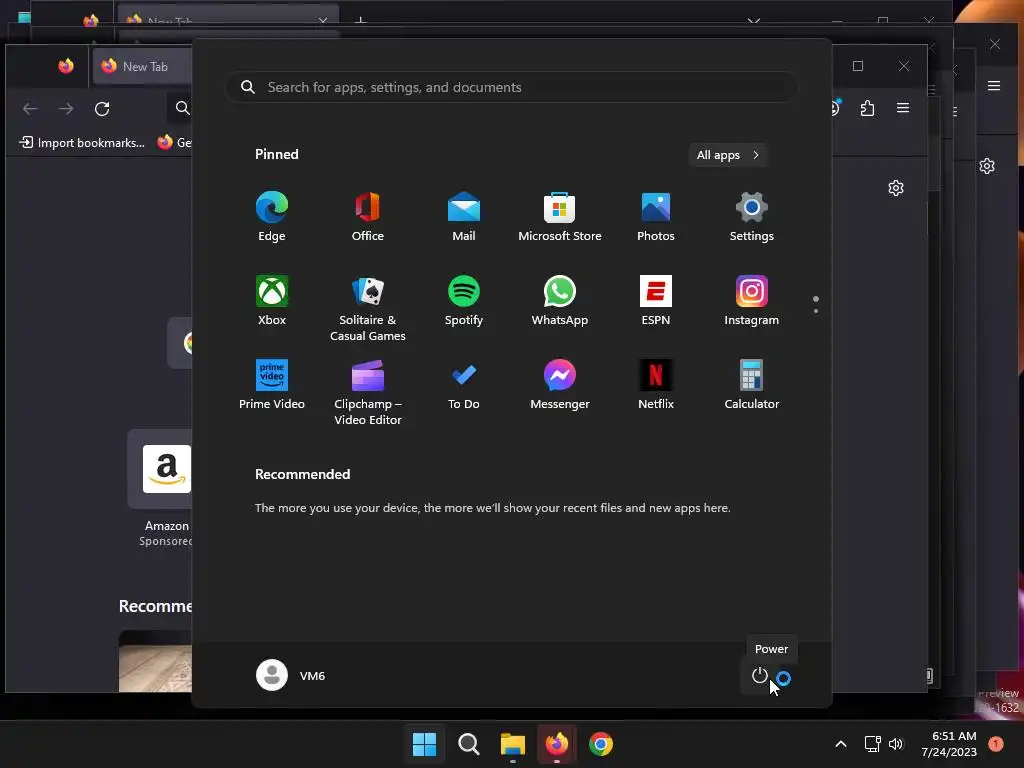This screenshot has width=1024, height=768.
Task: Open Microsoft Store
Action: [x=560, y=217]
